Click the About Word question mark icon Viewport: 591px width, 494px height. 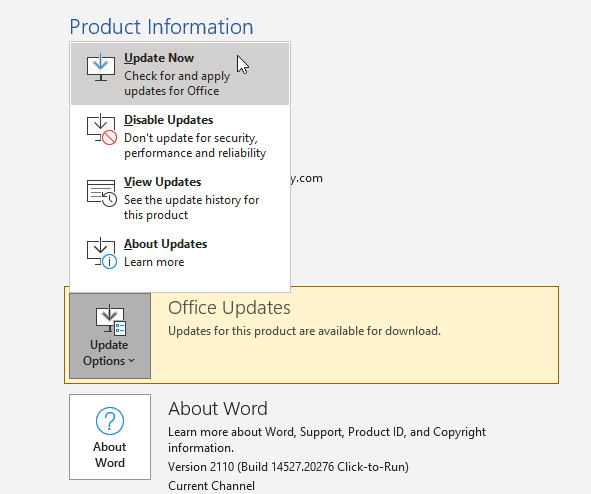(110, 421)
